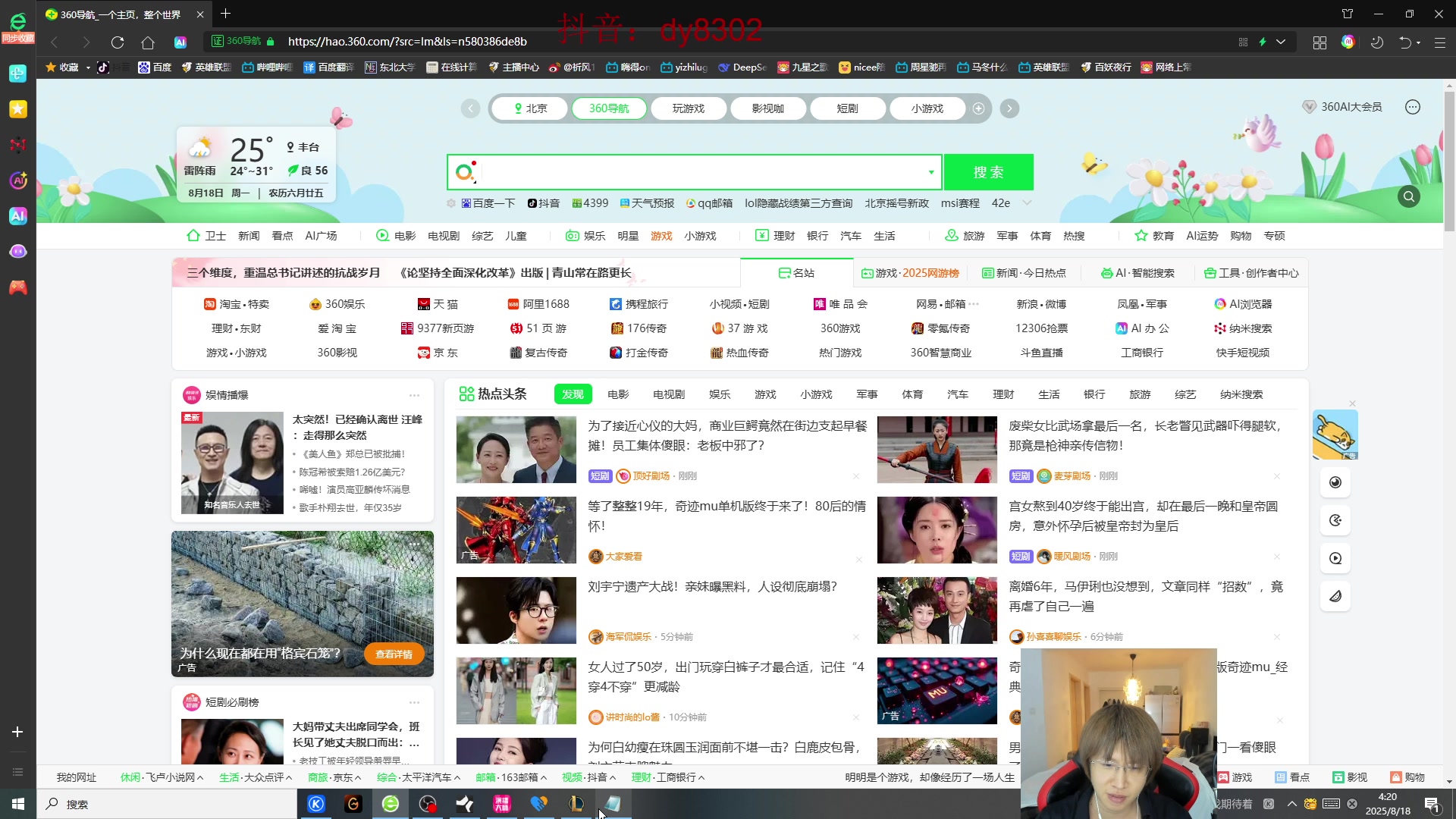1456x819 pixels.
Task: Select 电视剧 in 热点头条 tabs
Action: click(669, 394)
